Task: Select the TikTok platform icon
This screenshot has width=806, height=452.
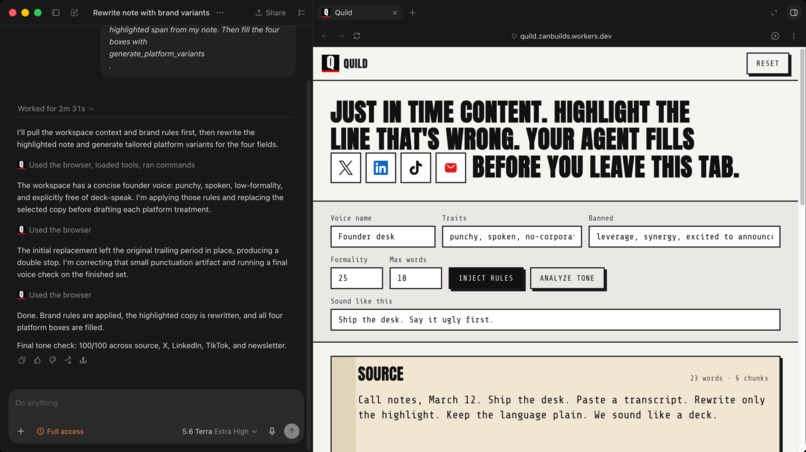Action: click(415, 168)
